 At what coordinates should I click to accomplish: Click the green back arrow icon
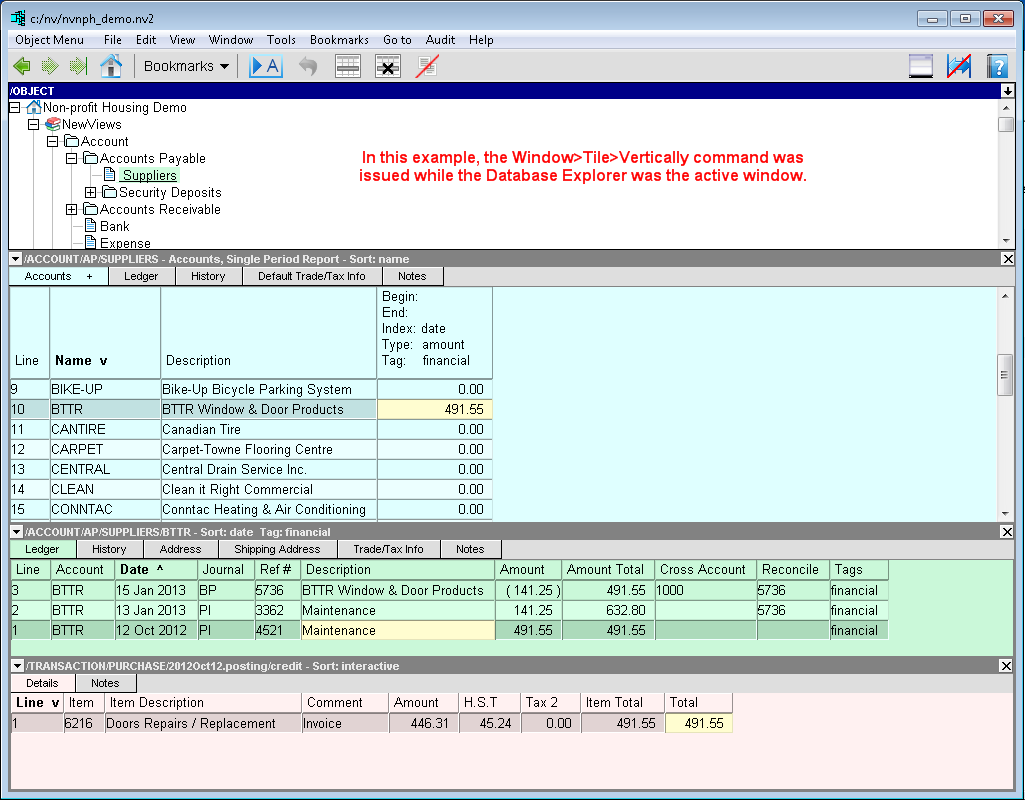tap(22, 66)
